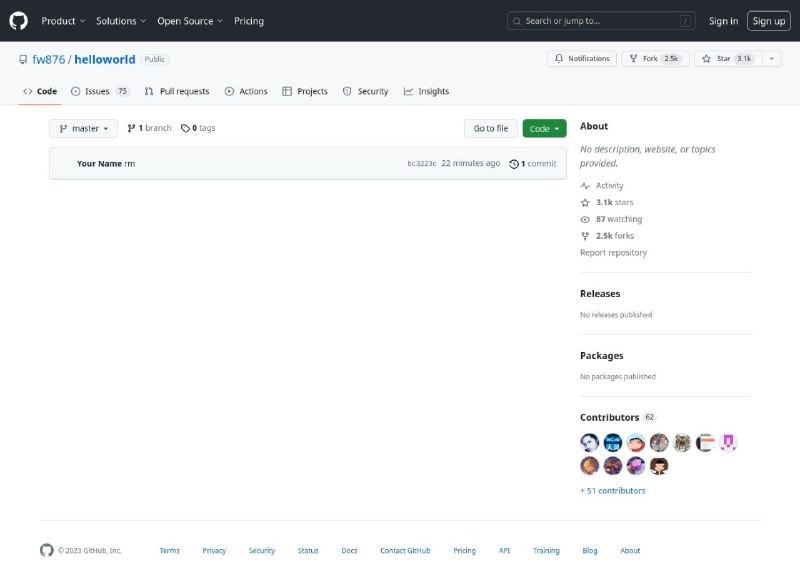Click the Sign in link

pos(723,21)
